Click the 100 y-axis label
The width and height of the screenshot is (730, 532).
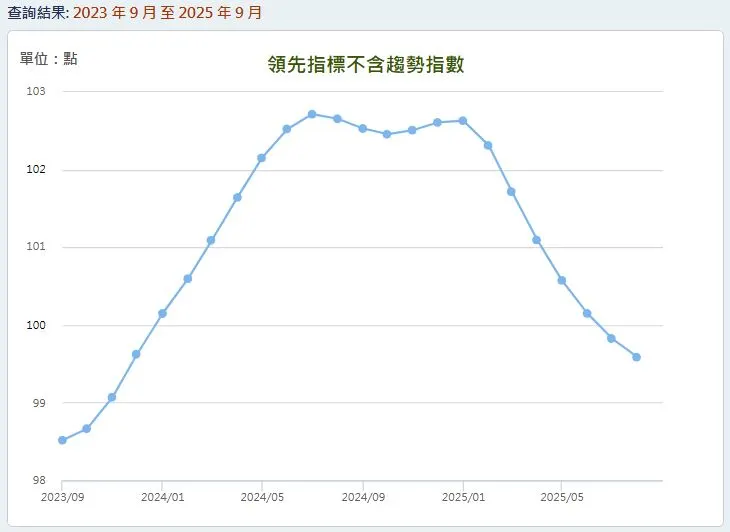(36, 325)
